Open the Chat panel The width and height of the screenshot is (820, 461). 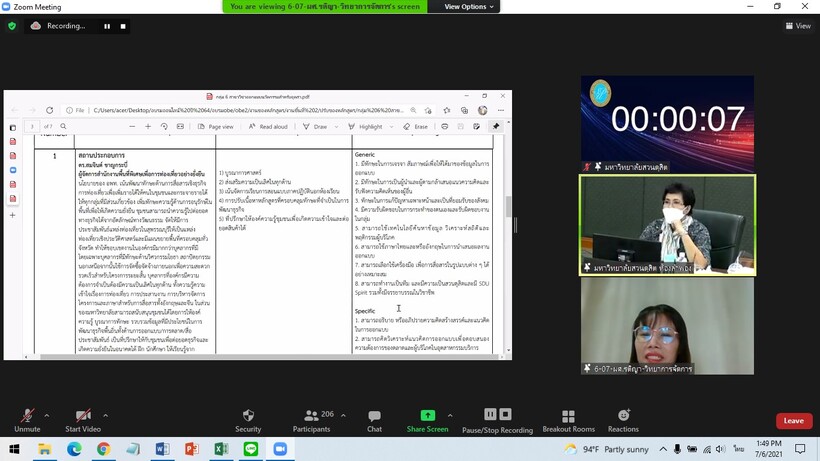(374, 421)
